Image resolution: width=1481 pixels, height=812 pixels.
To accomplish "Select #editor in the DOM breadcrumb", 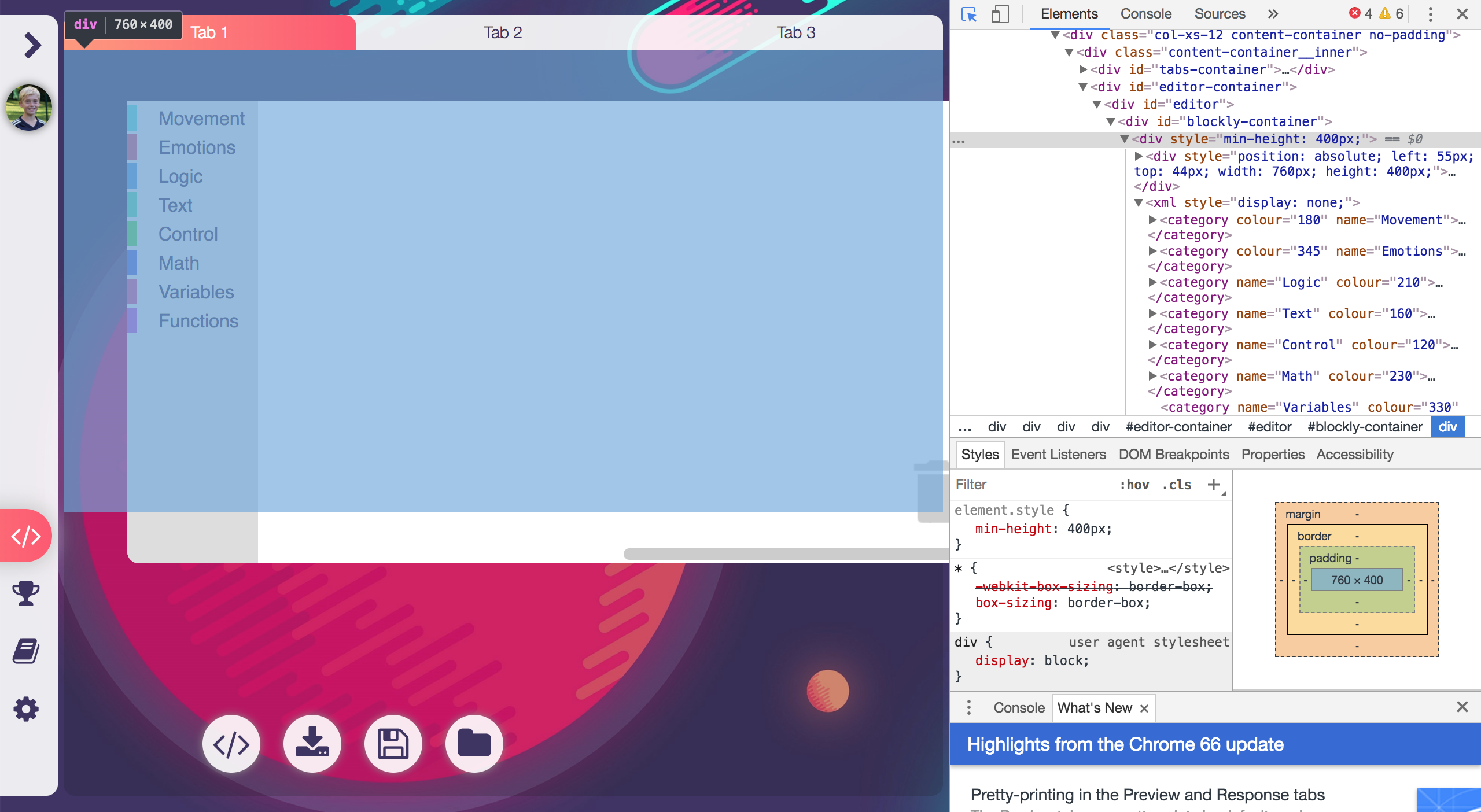I will [1270, 427].
